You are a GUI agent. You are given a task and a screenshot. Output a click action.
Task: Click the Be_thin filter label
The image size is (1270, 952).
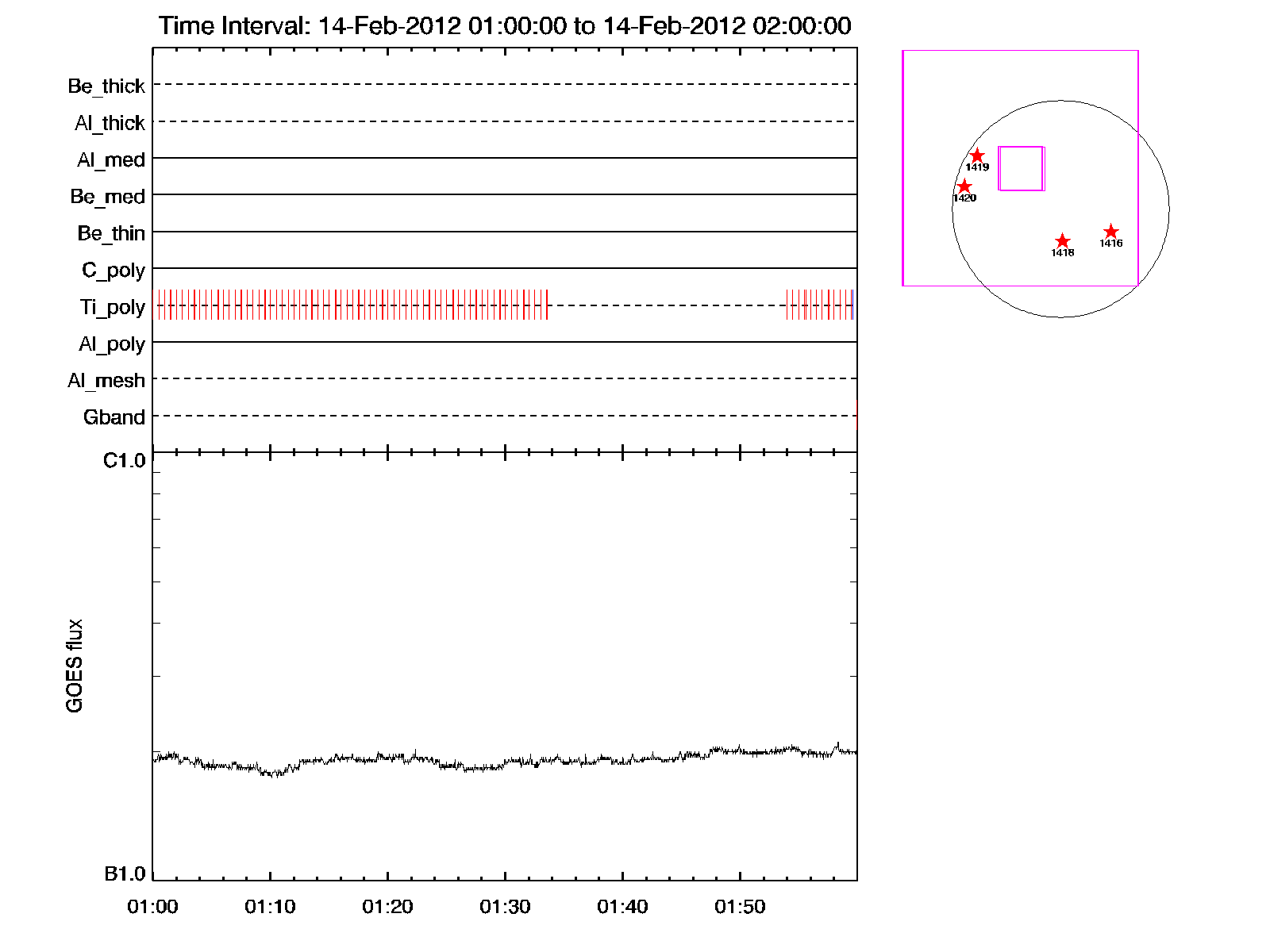tap(111, 233)
